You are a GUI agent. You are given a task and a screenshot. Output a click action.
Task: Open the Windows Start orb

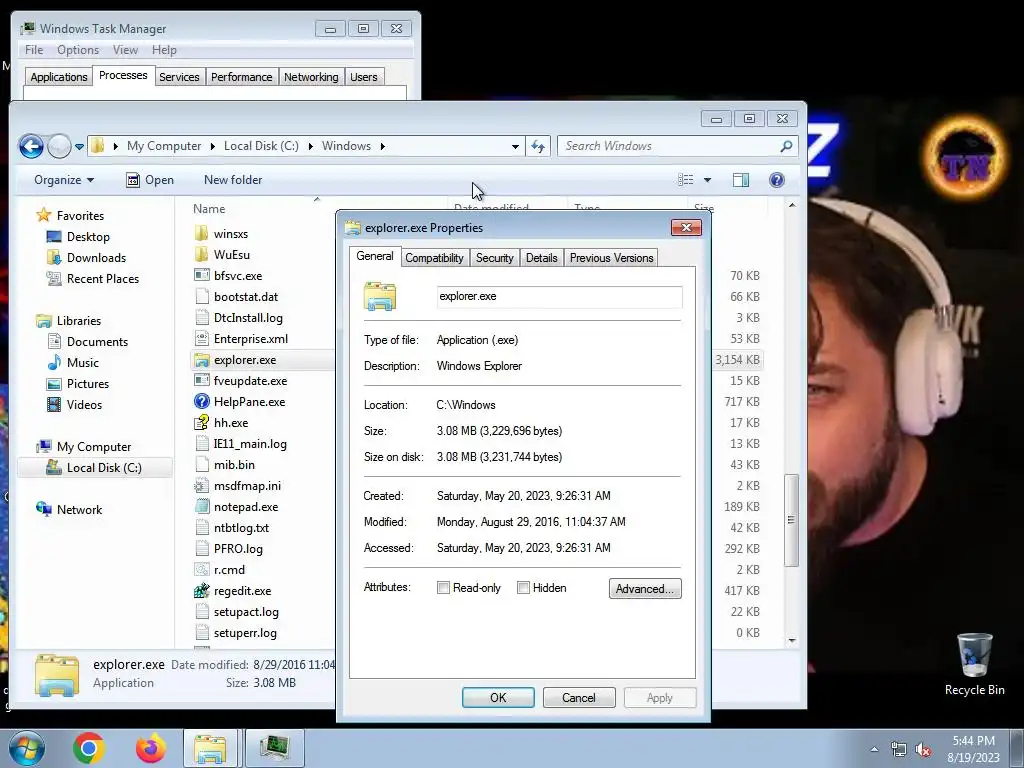pos(27,748)
